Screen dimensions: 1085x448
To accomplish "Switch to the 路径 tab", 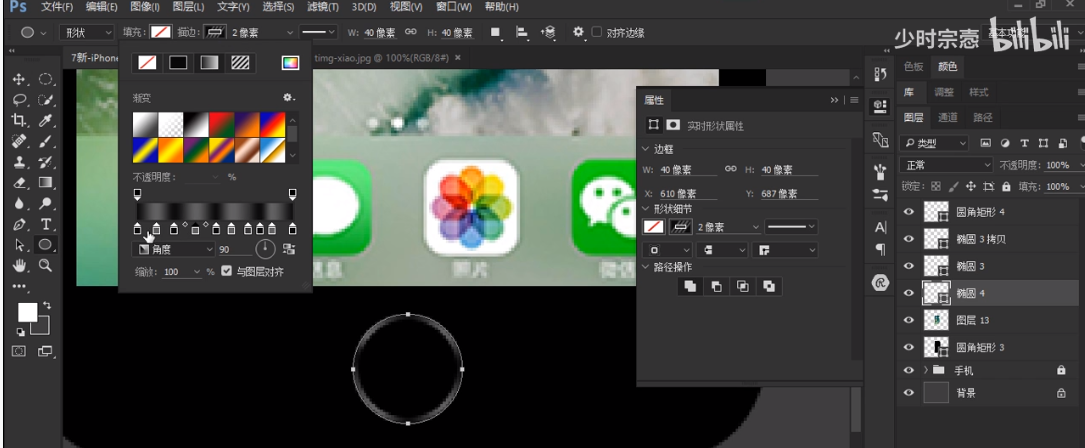I will (x=982, y=118).
